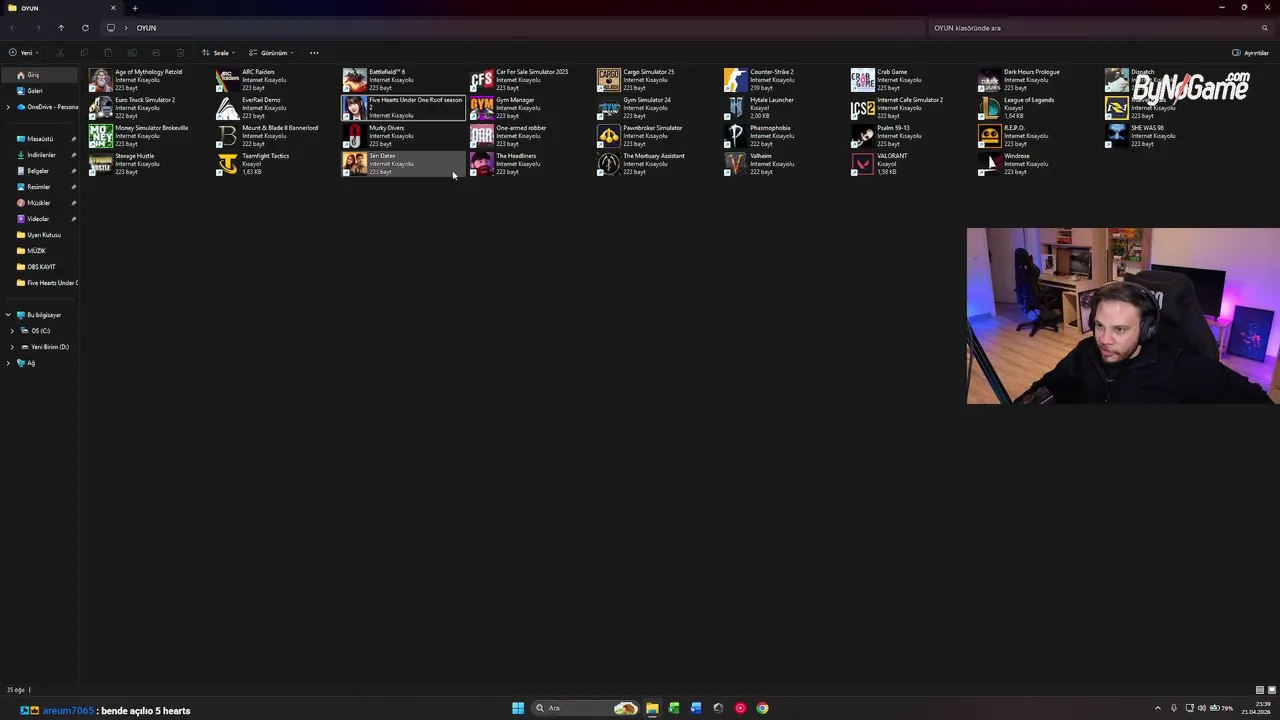1280x720 pixels.
Task: Go to Giriş home in sidebar
Action: point(39,75)
